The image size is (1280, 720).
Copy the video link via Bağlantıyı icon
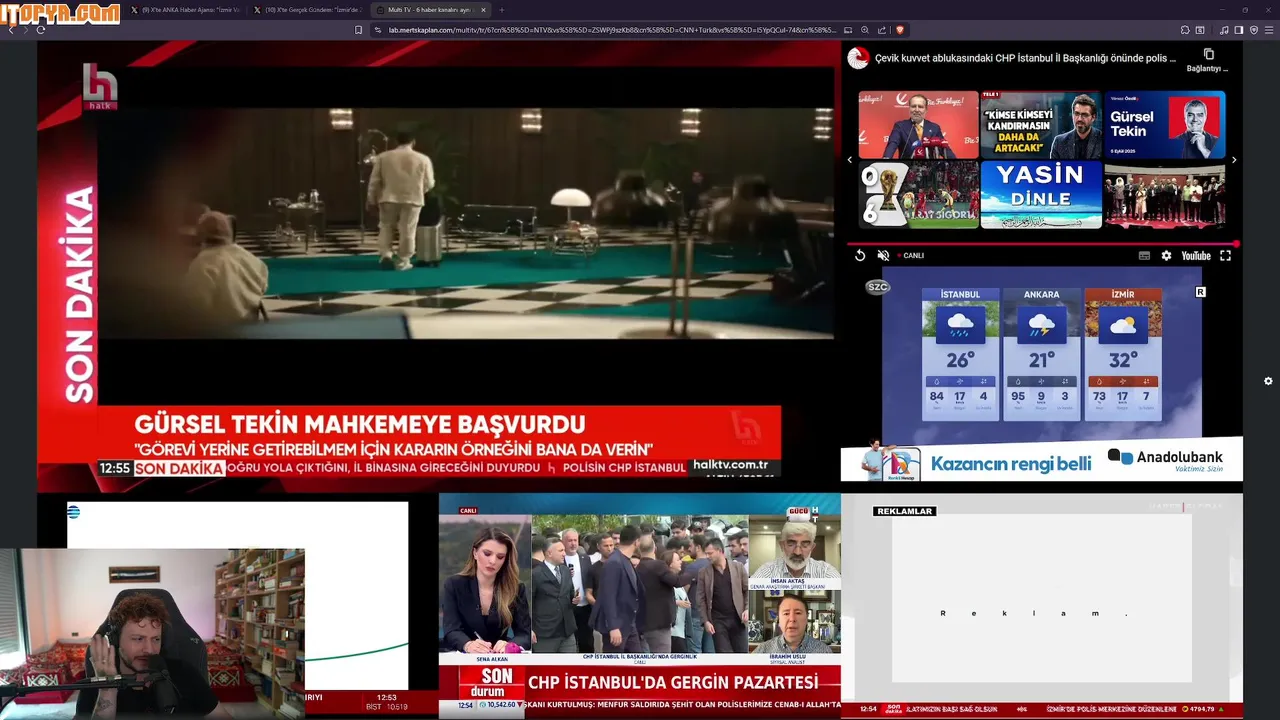tap(1207, 60)
